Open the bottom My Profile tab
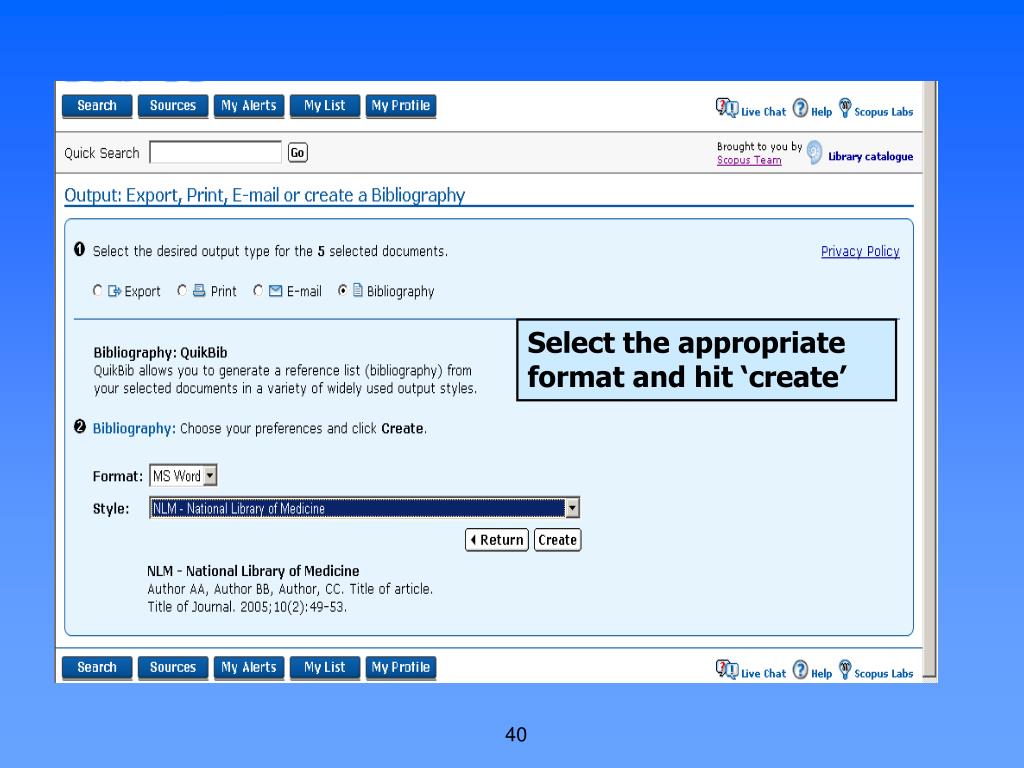 400,667
